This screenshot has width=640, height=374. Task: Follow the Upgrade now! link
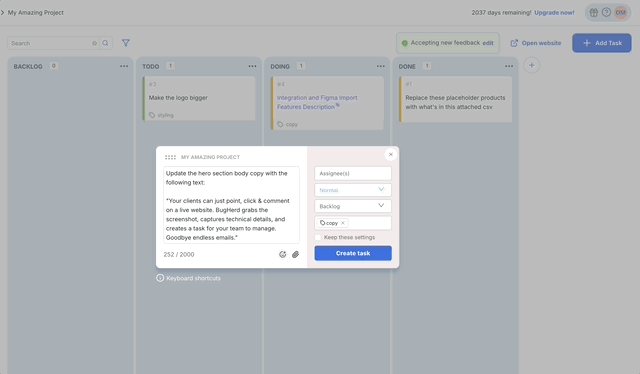(x=554, y=13)
